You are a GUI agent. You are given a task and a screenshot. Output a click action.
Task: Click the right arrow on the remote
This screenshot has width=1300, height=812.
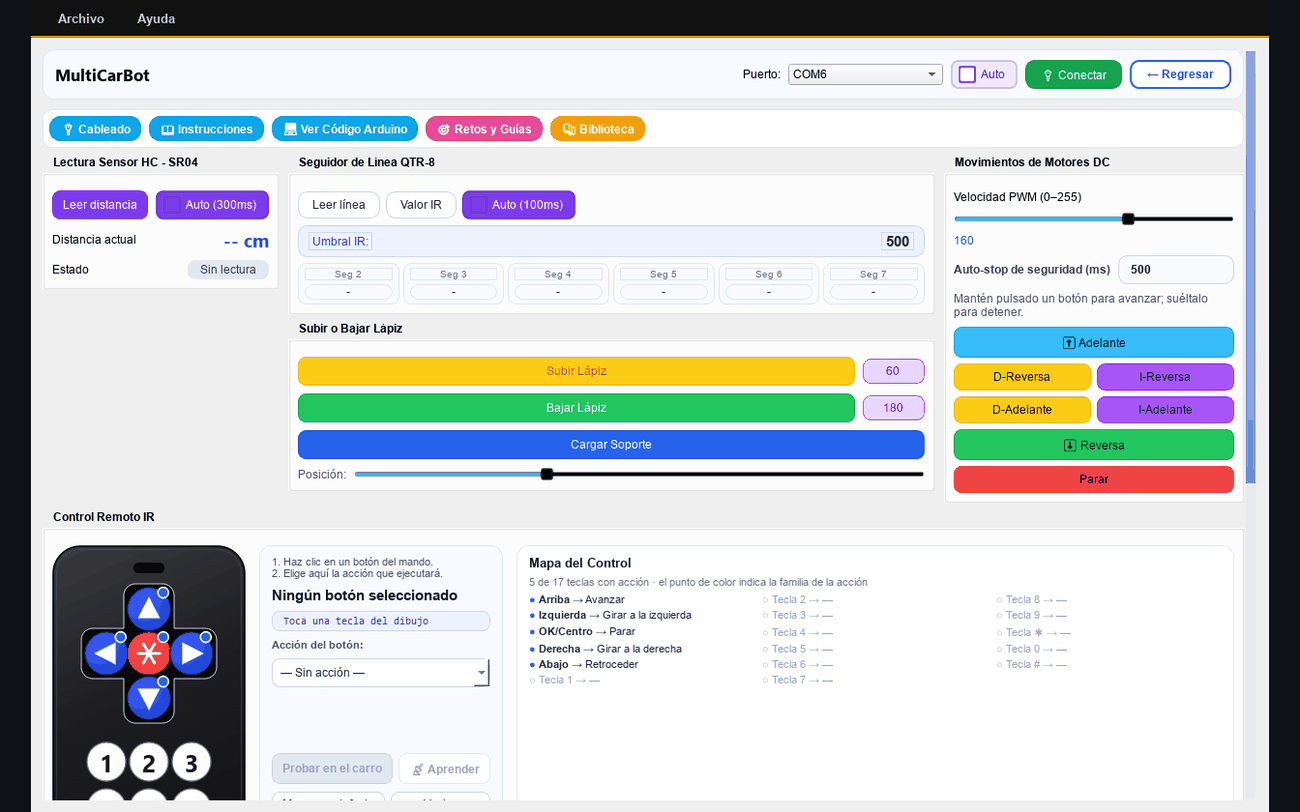[191, 655]
